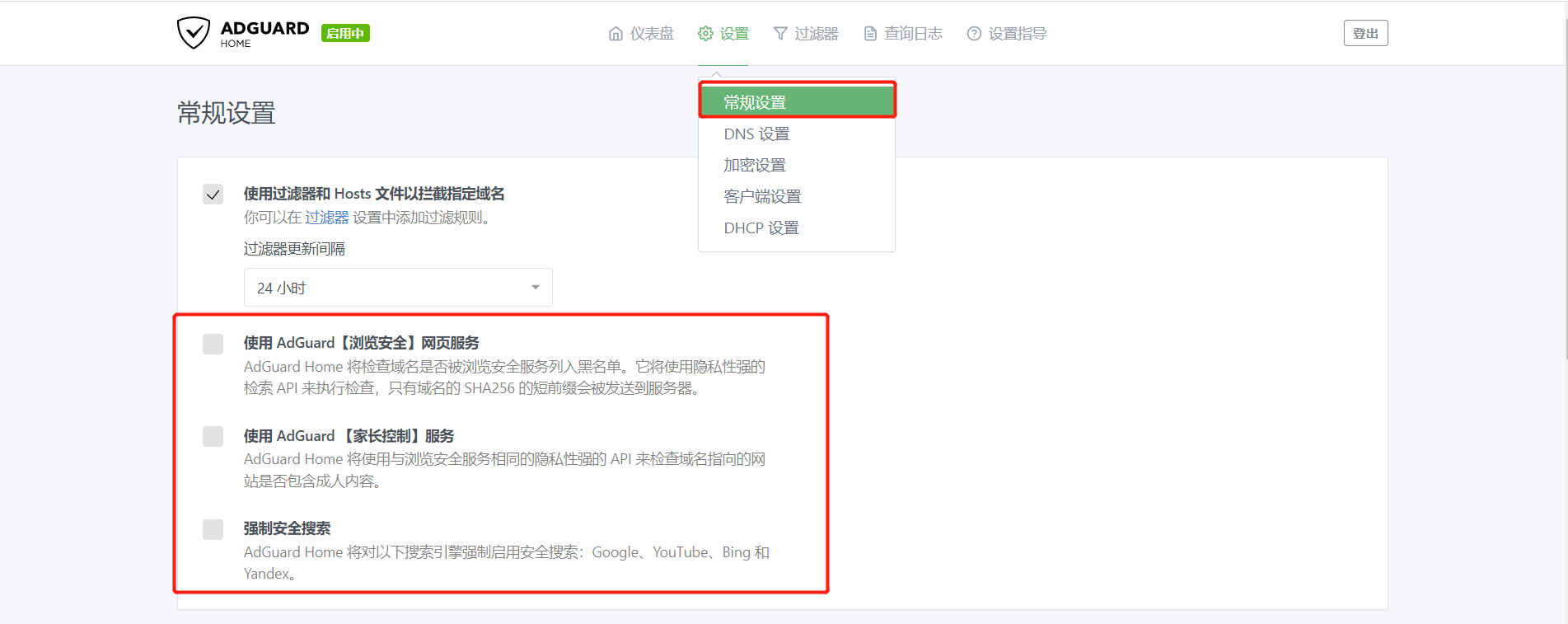Viewport: 1568px width, 624px height.
Task: Click the query log document icon
Action: [x=870, y=34]
